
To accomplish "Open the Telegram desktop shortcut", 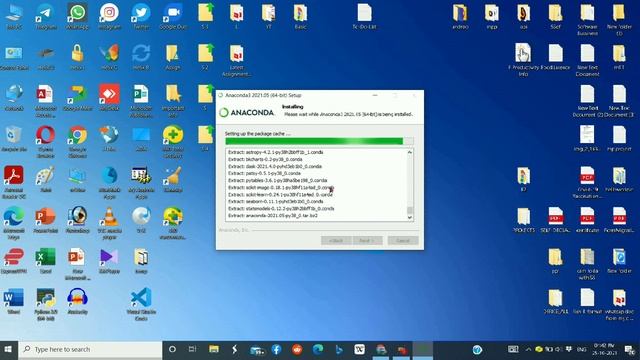I will 45,16.
